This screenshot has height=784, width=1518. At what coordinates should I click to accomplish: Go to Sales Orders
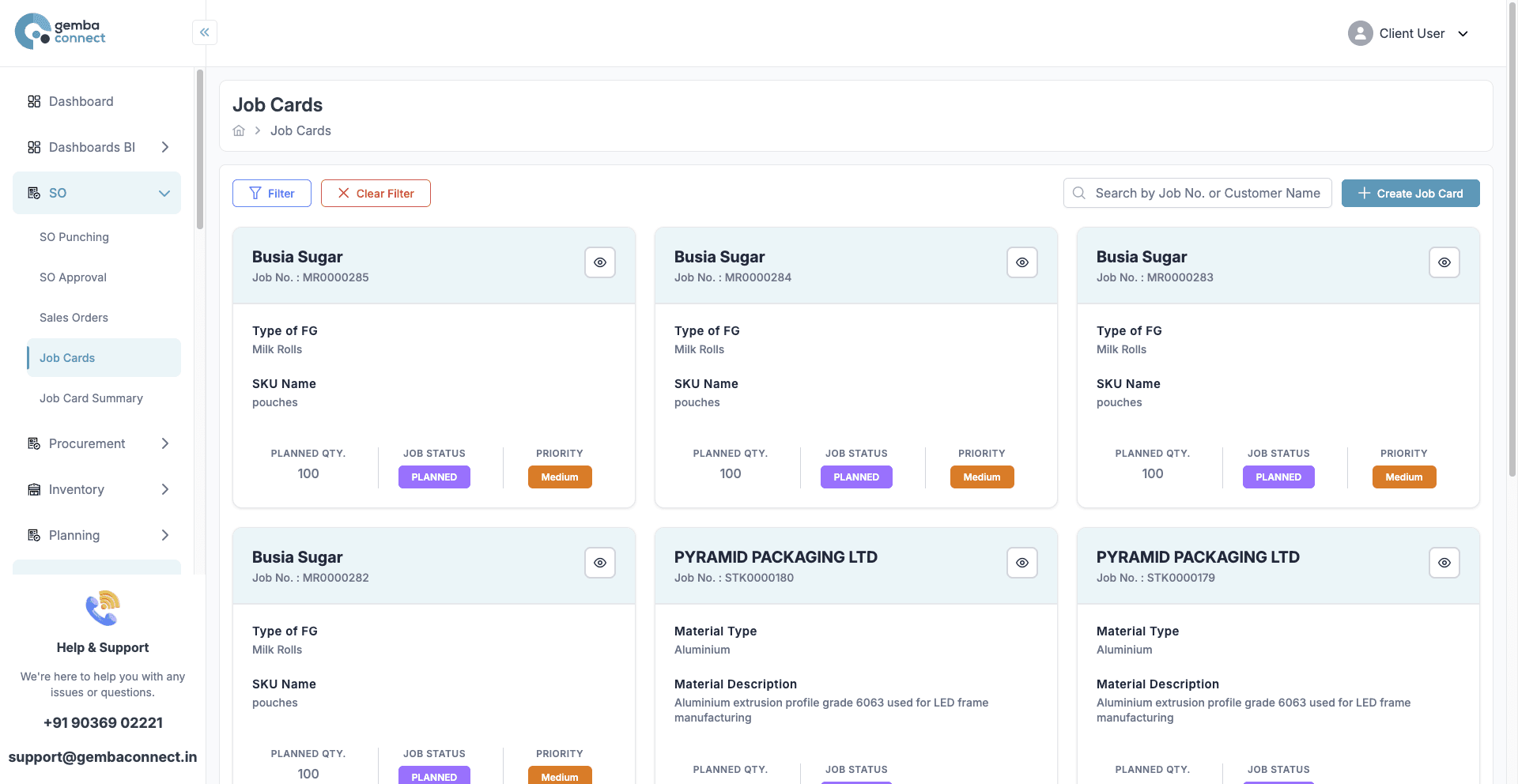tap(74, 318)
